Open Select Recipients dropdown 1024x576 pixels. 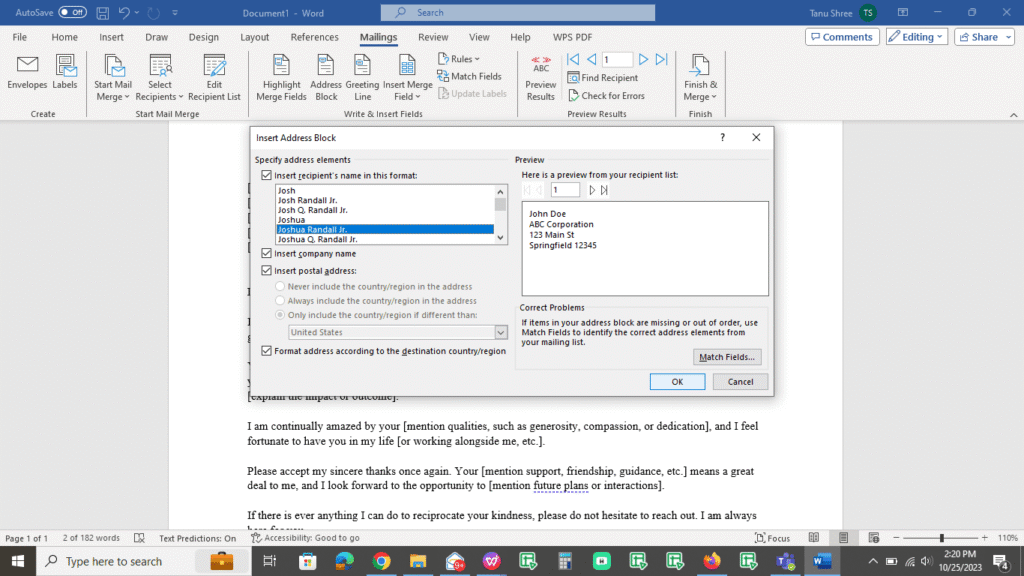pos(159,77)
